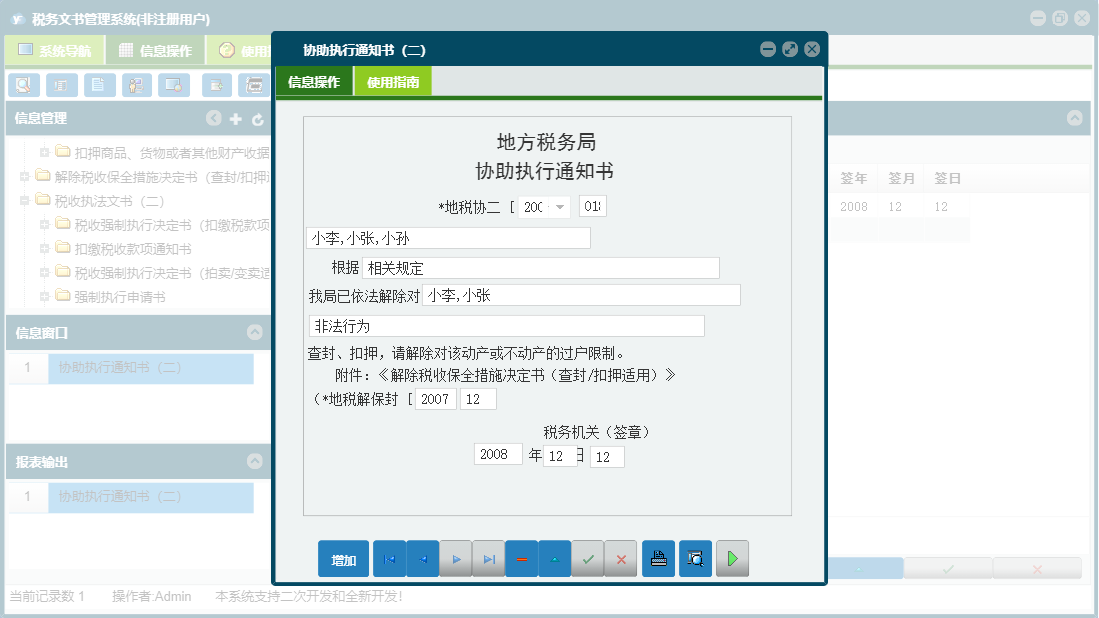Click the plus icon on the 信息管理 header
The height and width of the screenshot is (618, 1099).
236,117
